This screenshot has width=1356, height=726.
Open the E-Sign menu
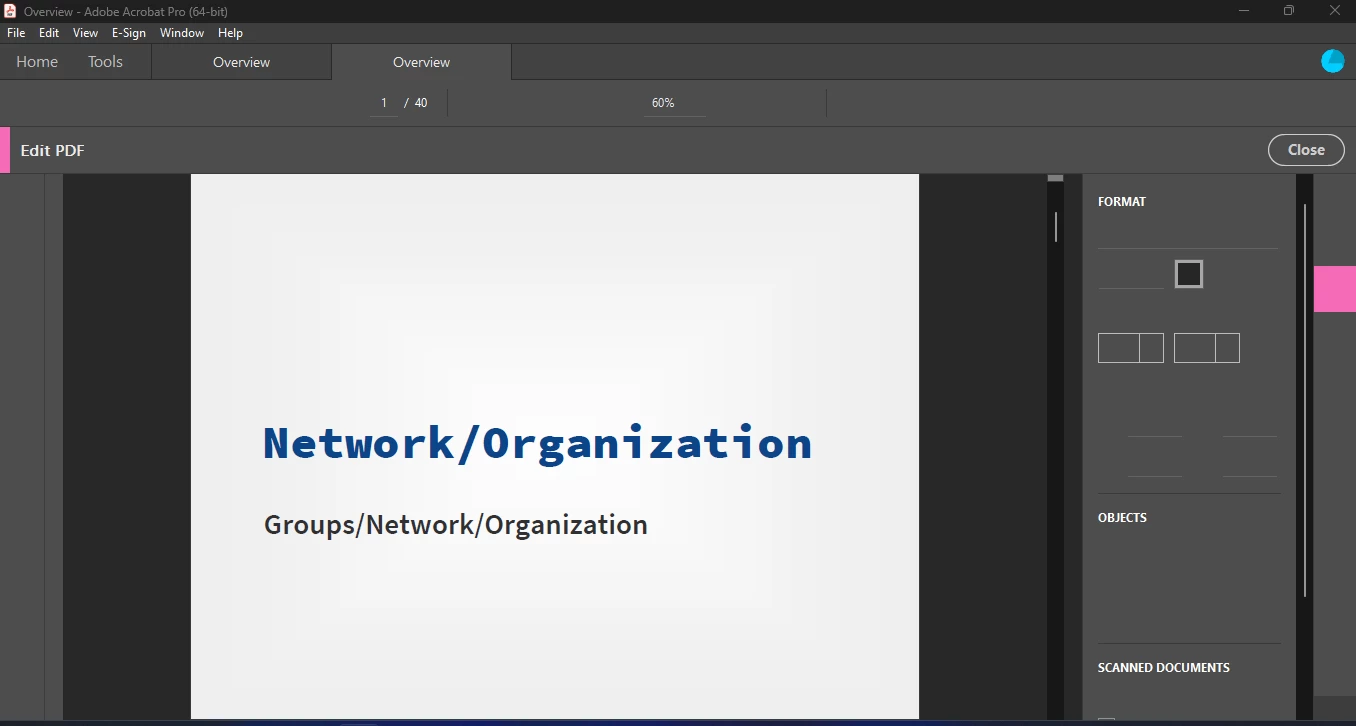129,33
